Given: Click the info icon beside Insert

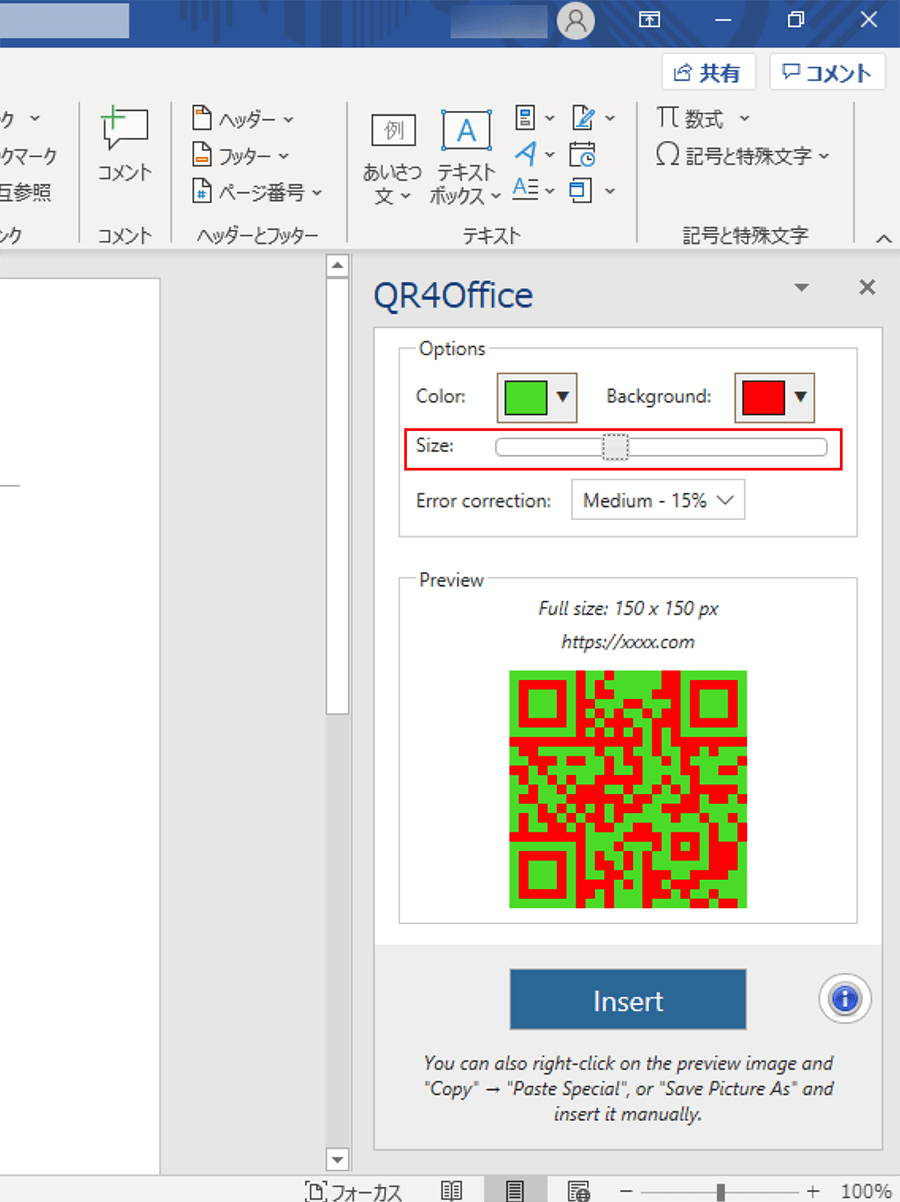Looking at the screenshot, I should (845, 998).
